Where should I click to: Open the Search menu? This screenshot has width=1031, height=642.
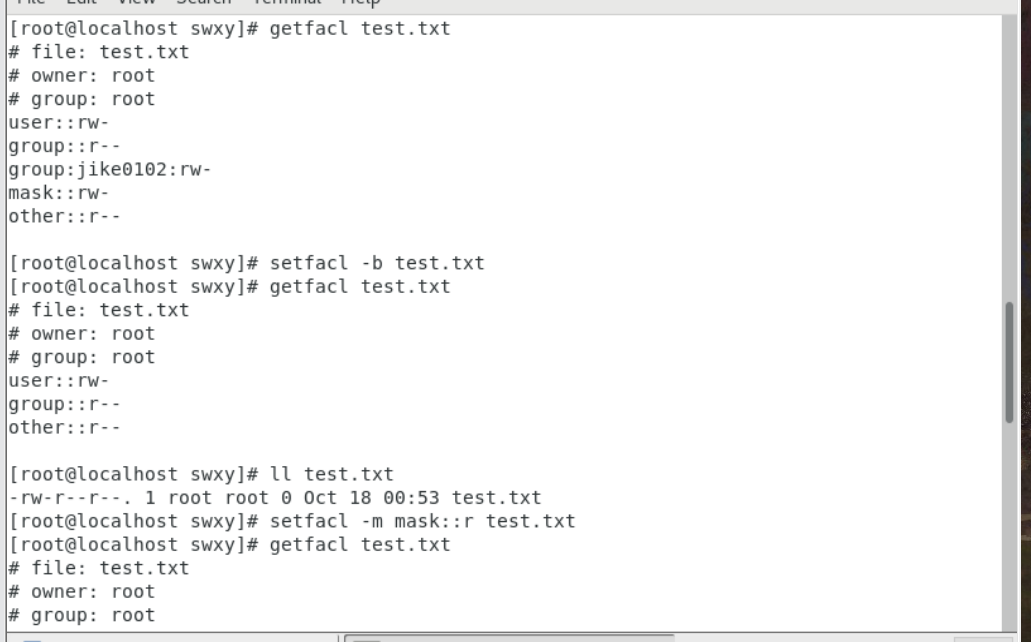click(x=202, y=3)
